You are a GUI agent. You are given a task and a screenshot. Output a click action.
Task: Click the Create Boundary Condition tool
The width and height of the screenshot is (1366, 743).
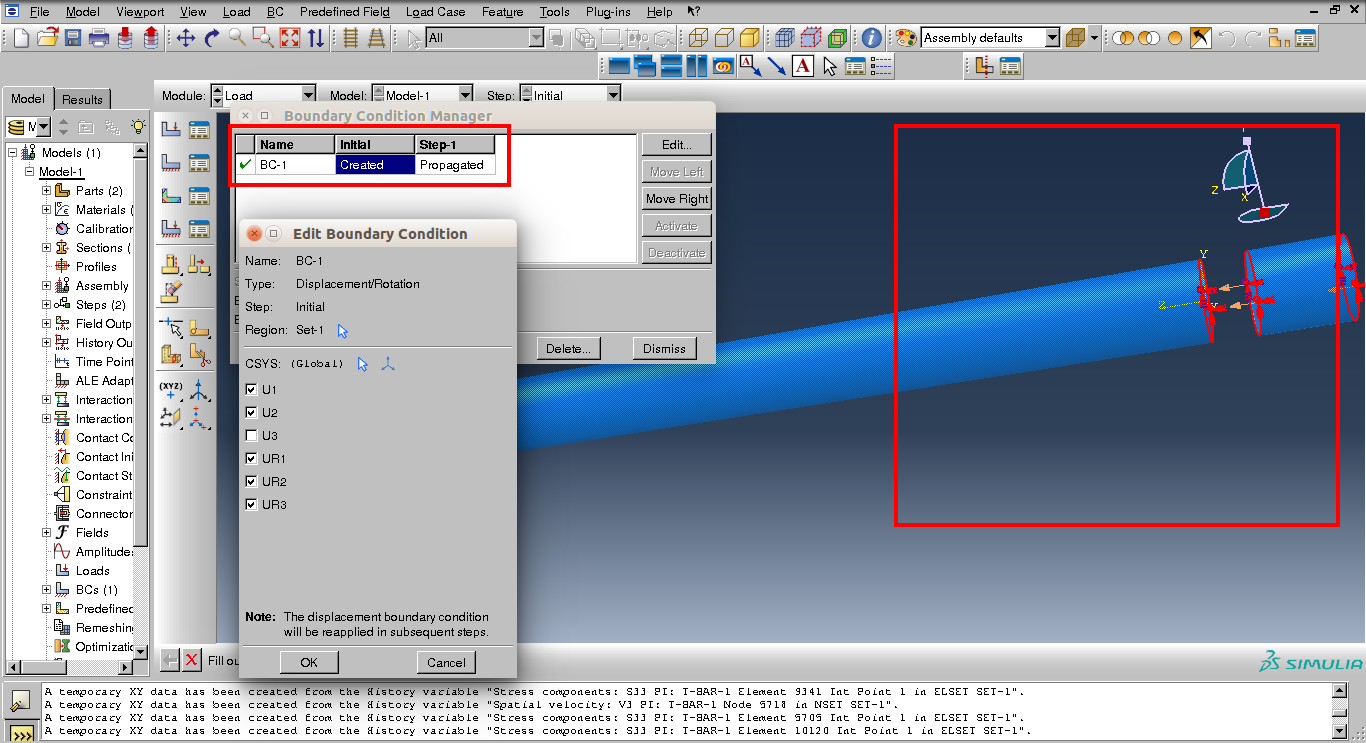coord(172,163)
